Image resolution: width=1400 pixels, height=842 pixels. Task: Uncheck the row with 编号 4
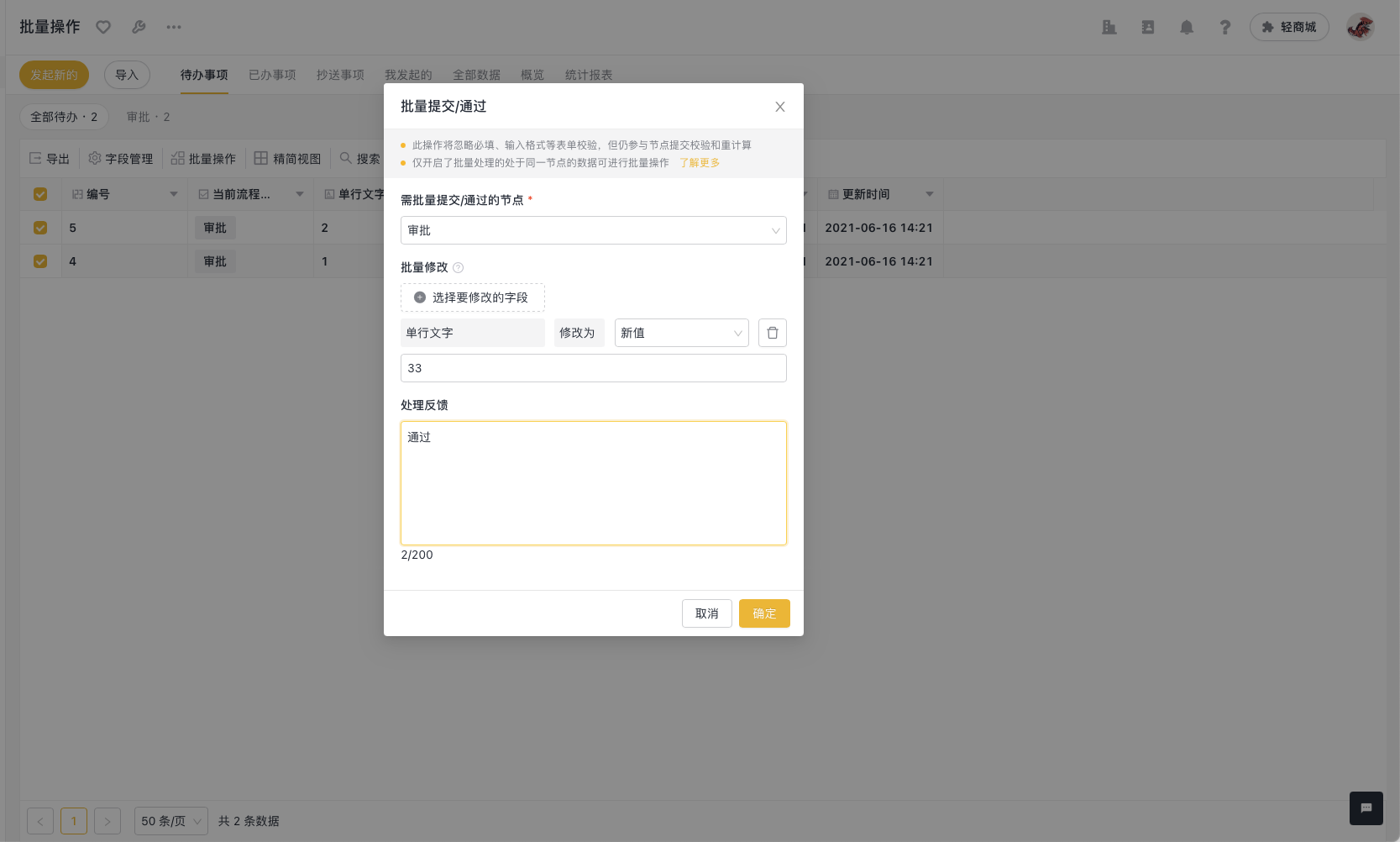pos(40,261)
